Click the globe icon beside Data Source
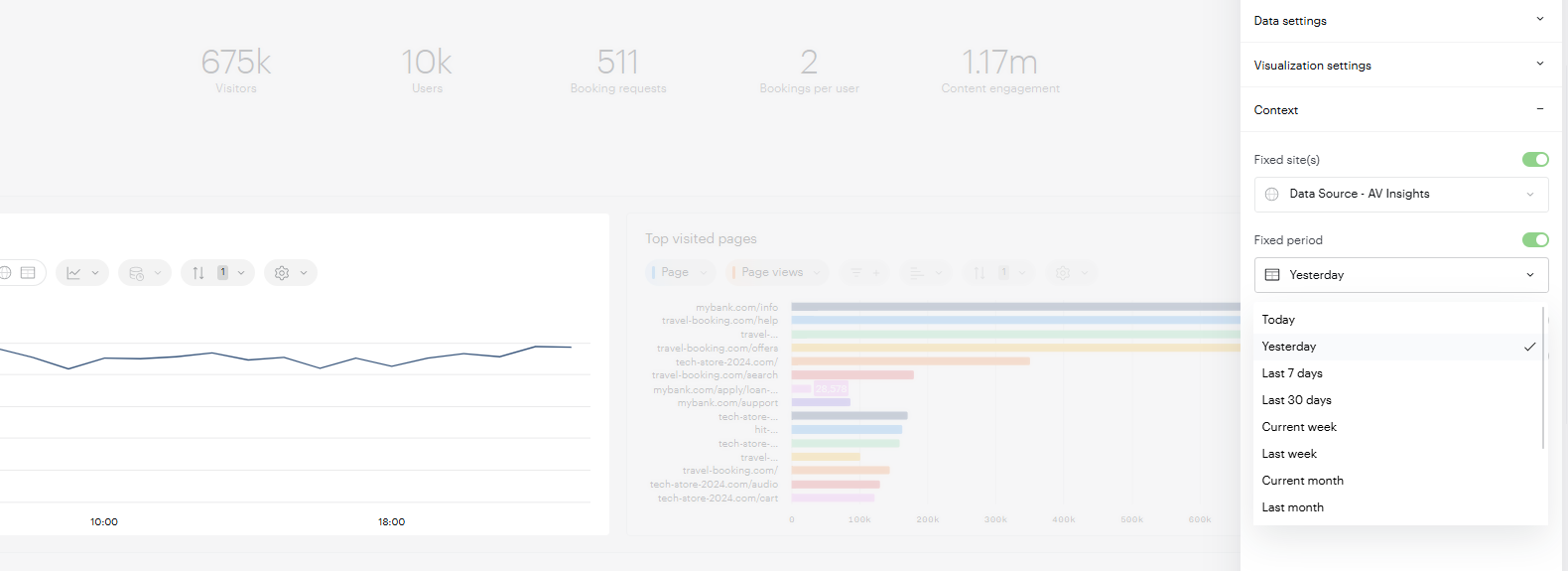 [x=1272, y=195]
